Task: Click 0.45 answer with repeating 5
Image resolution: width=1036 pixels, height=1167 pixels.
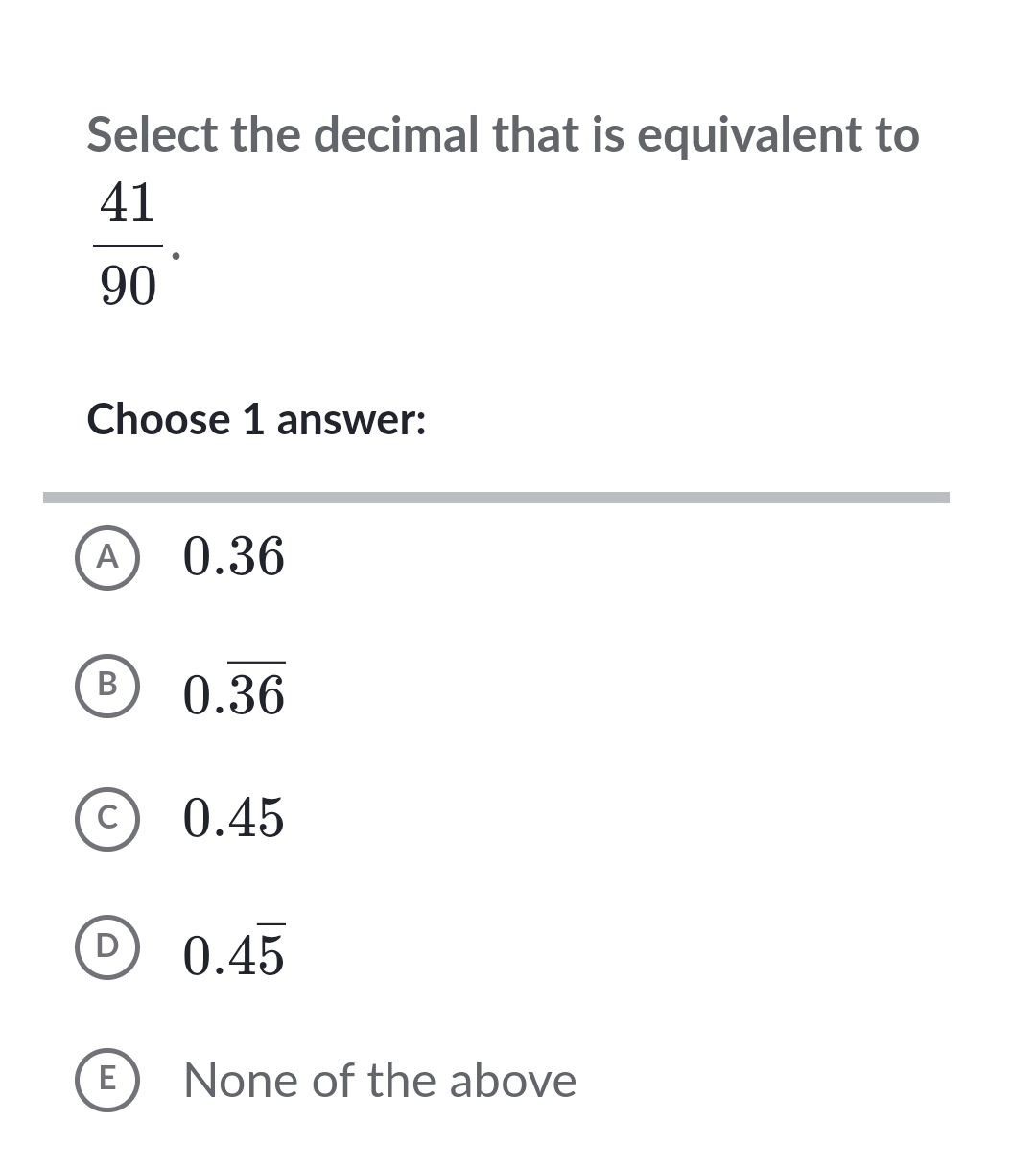Action: pyautogui.click(x=234, y=954)
